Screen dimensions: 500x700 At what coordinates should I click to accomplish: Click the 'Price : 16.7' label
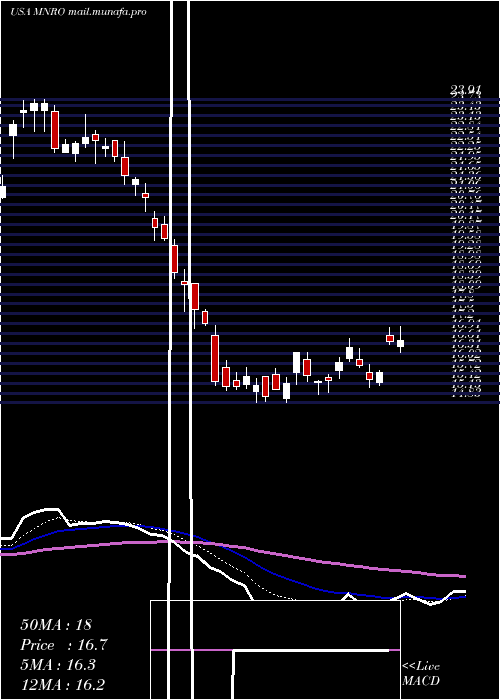tap(64, 645)
